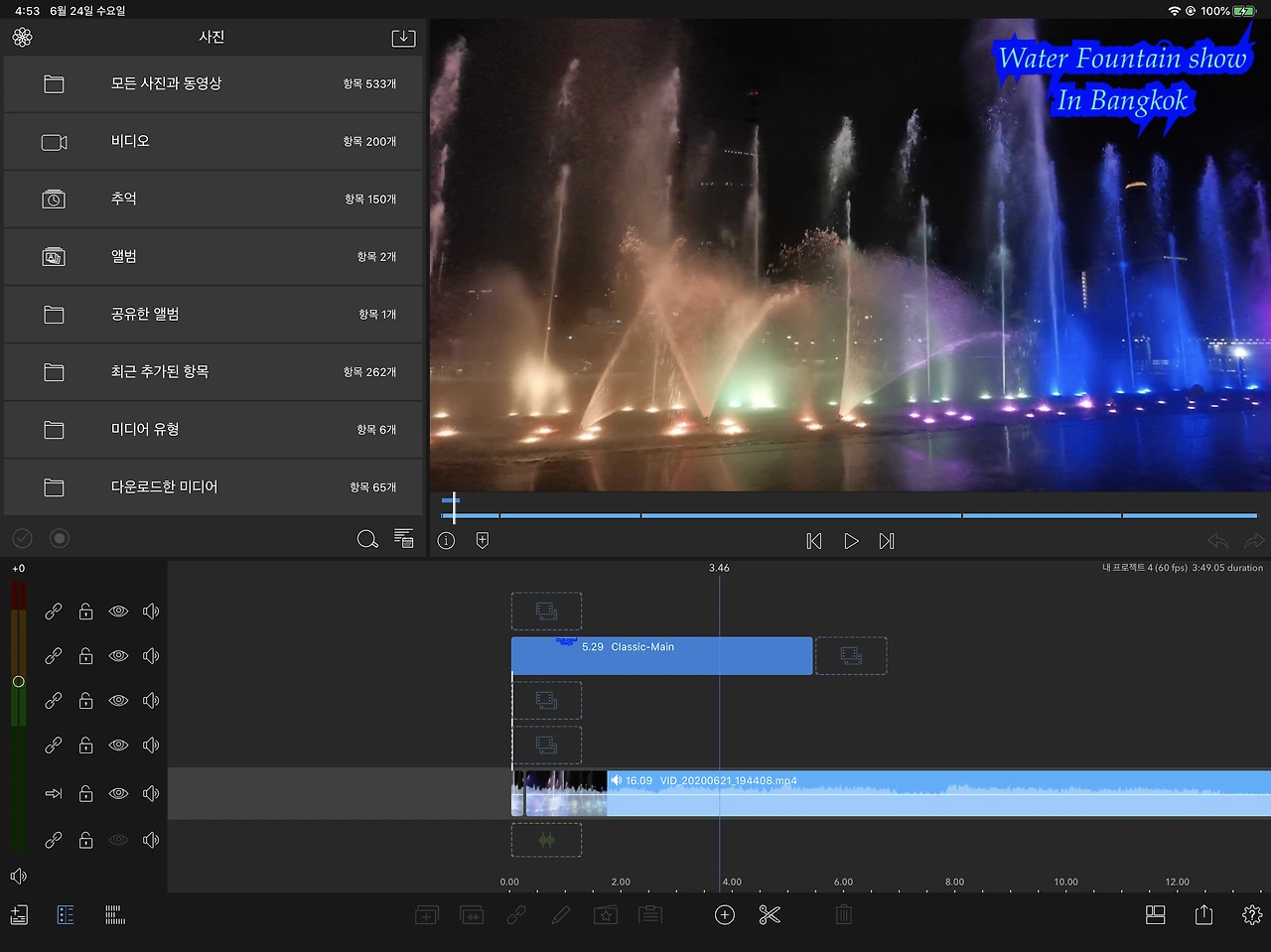1271x952 pixels.
Task: Click the add clip plus circle icon
Action: [x=725, y=915]
